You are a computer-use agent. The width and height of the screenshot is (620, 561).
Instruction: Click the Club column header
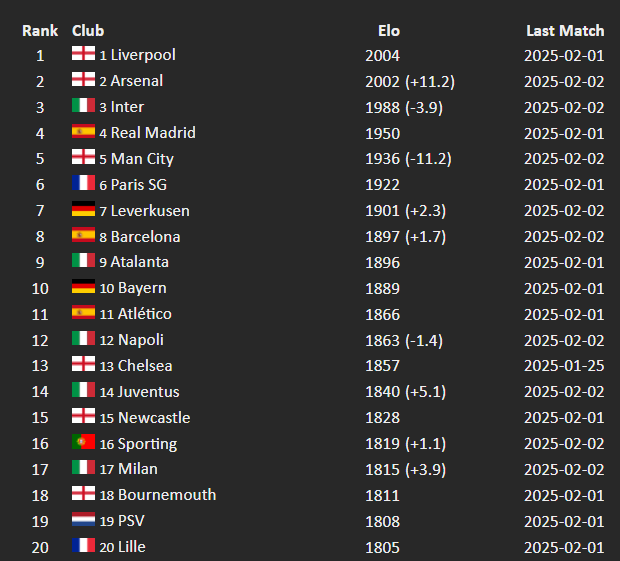pos(88,30)
